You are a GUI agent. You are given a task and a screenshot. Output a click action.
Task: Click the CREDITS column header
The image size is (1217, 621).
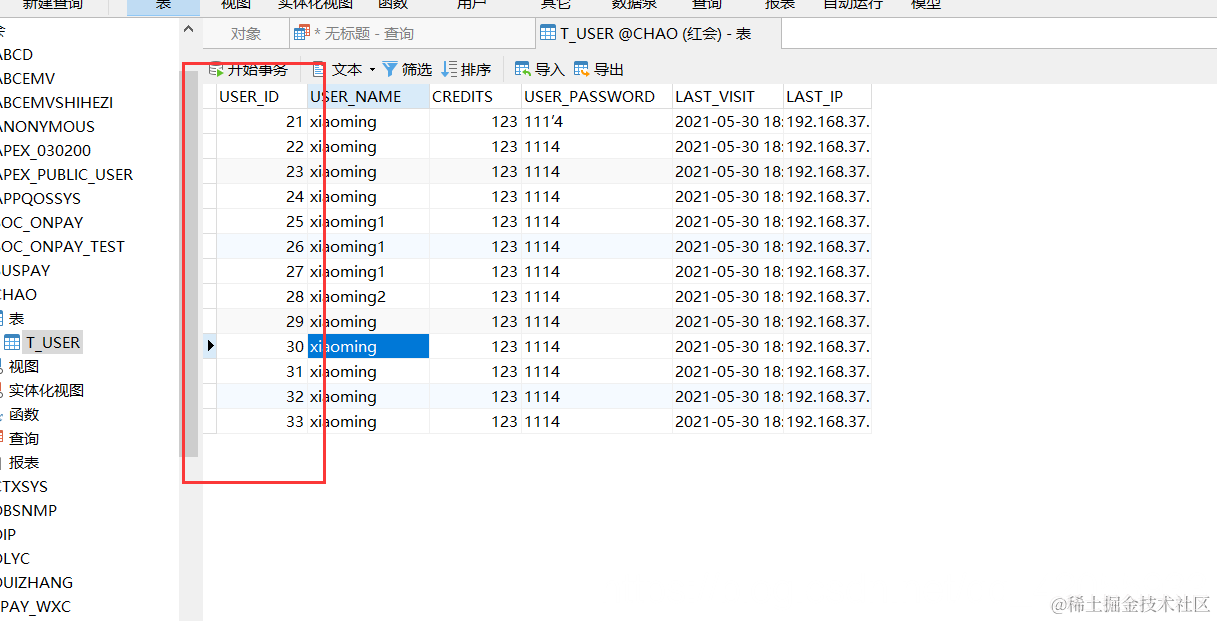pyautogui.click(x=475, y=97)
